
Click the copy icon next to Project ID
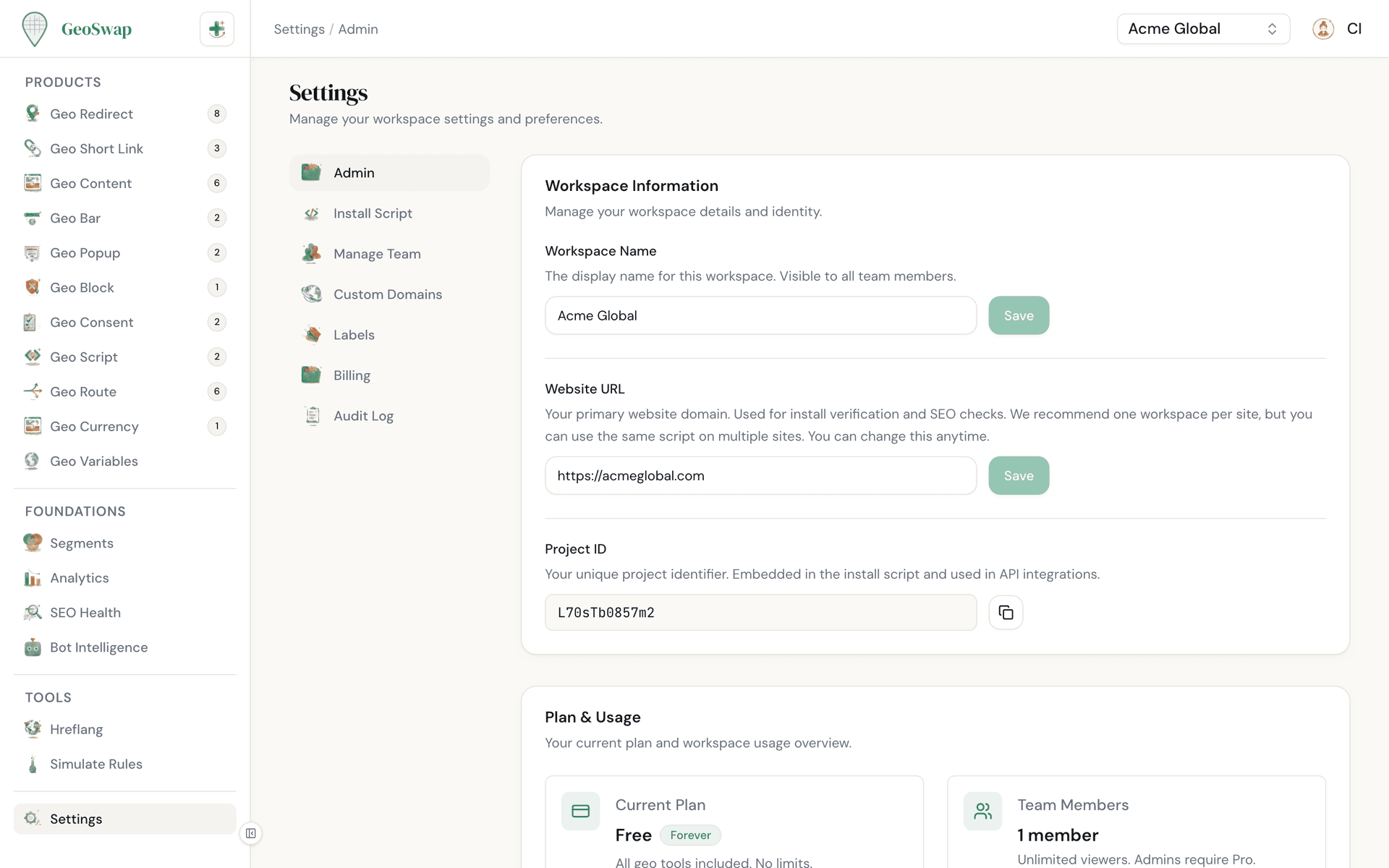point(1006,613)
